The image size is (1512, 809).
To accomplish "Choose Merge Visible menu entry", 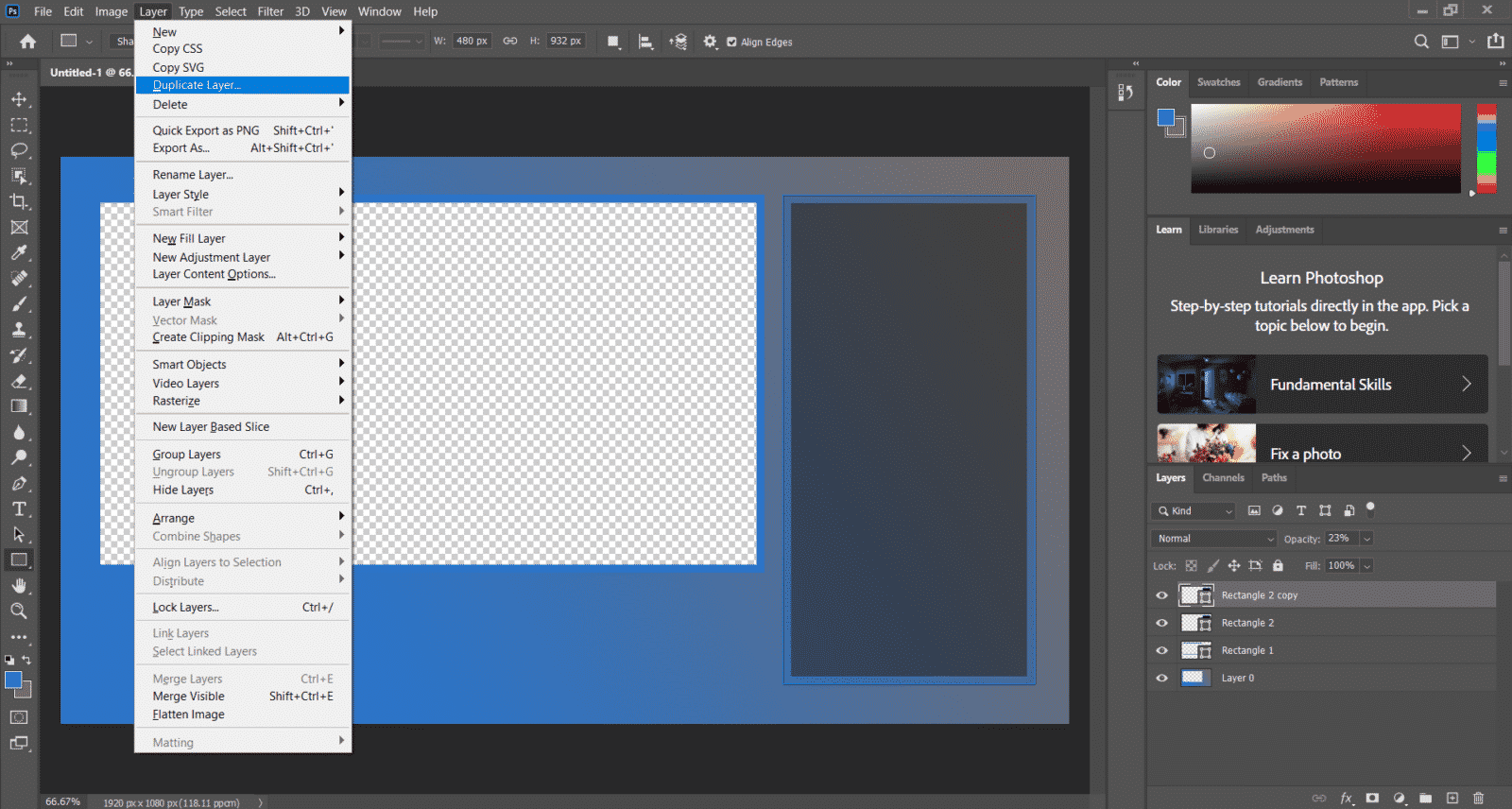I will (243, 697).
